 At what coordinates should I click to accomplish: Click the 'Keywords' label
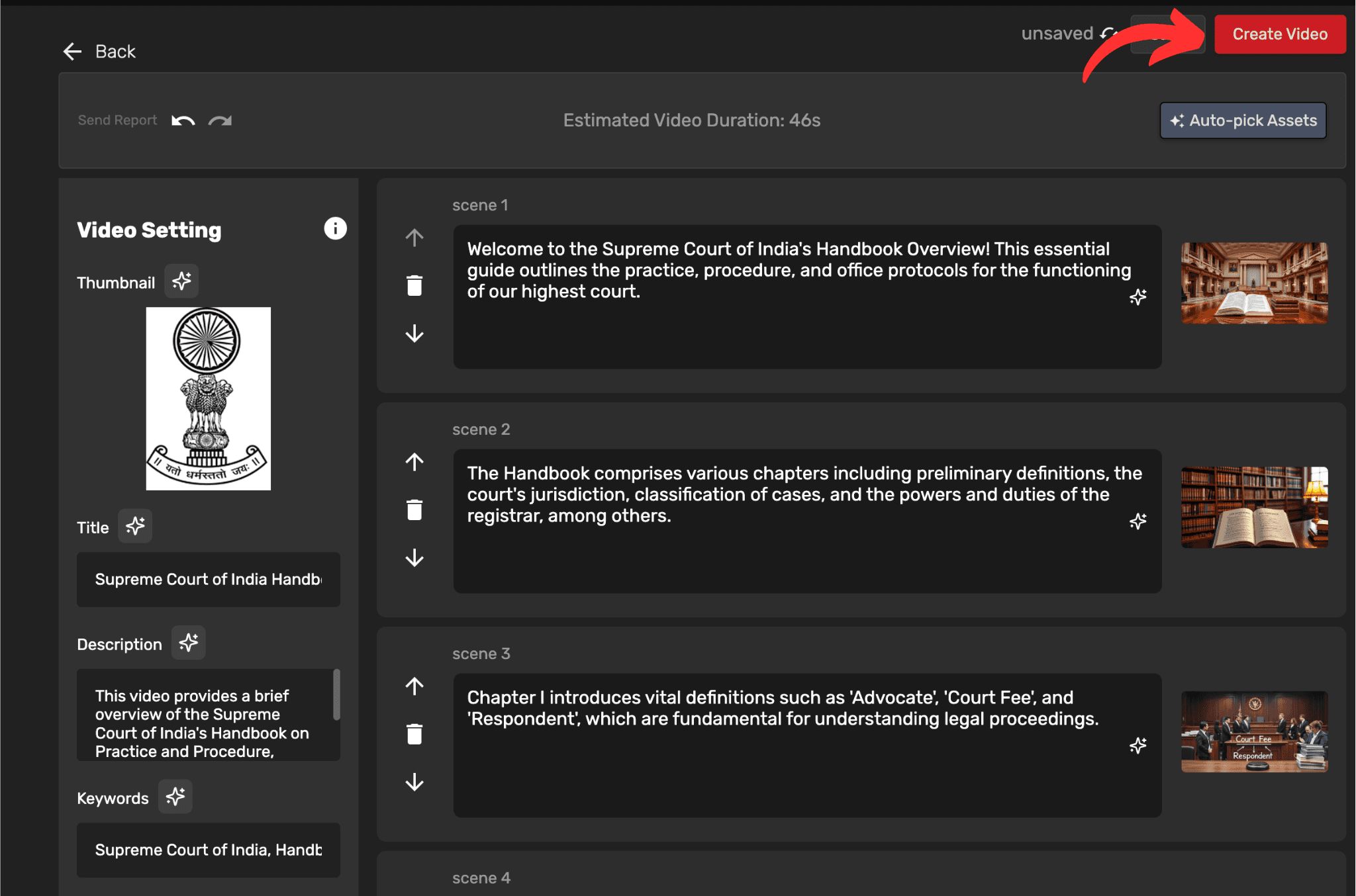pos(113,798)
